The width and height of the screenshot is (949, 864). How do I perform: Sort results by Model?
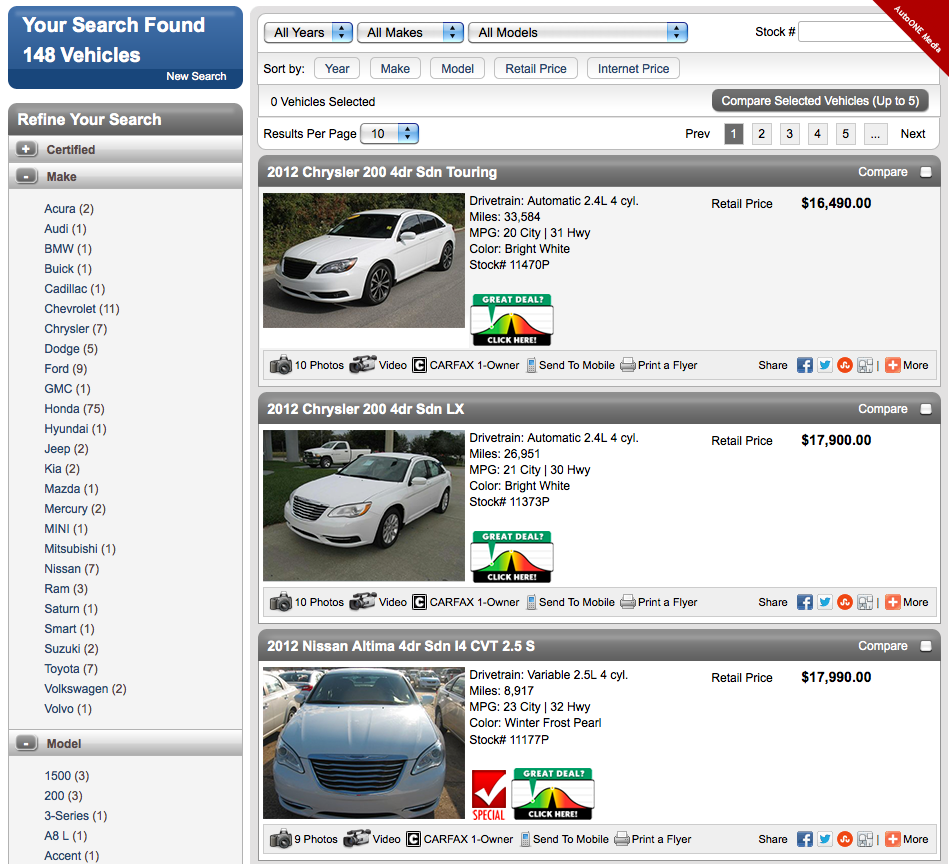458,69
